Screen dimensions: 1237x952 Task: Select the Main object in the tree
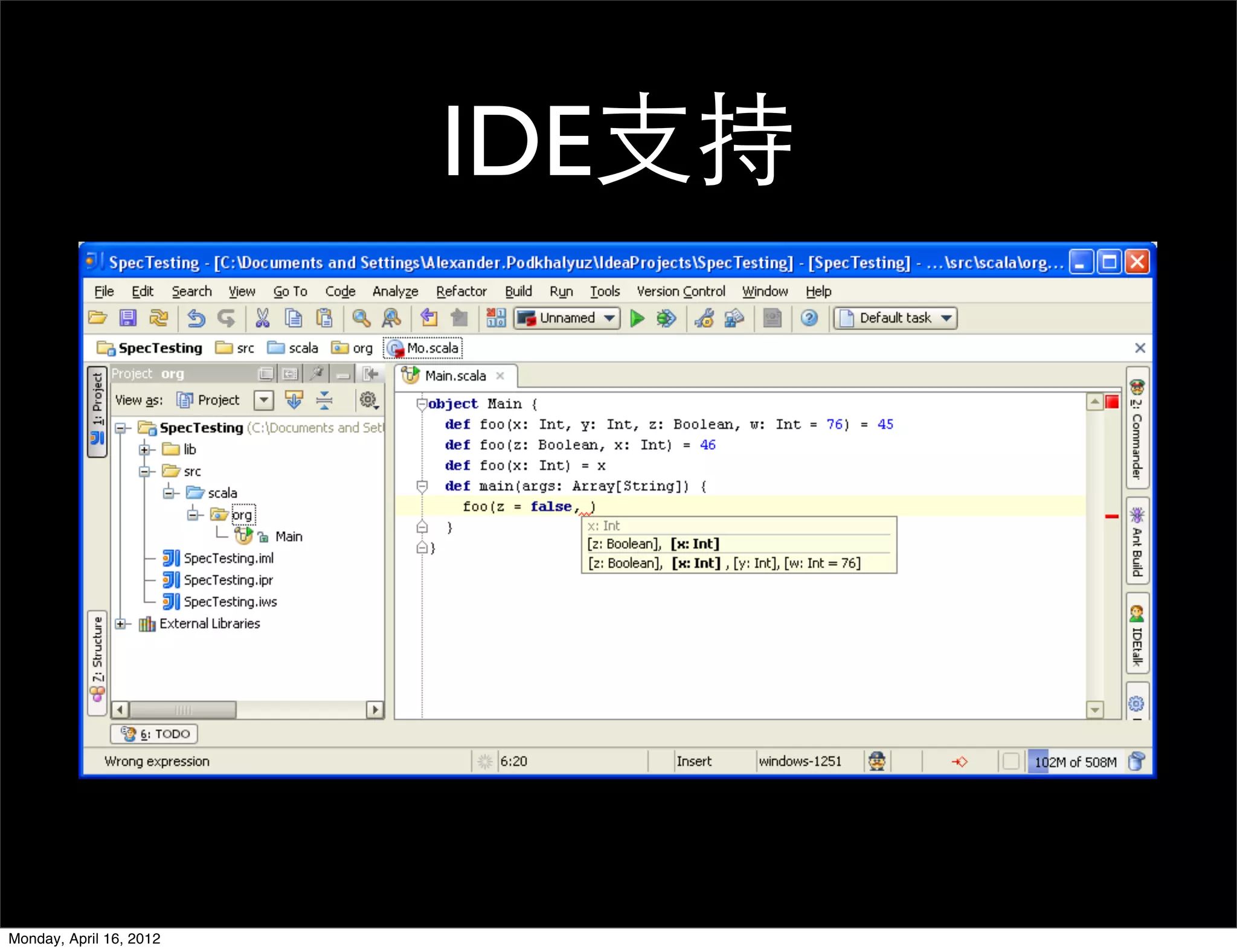289,536
